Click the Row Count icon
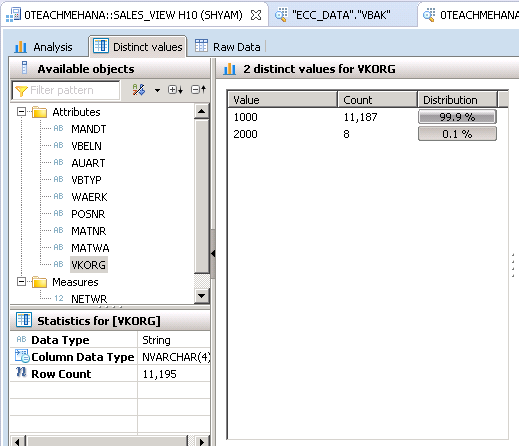Screen dimensions: 519x446 (21, 372)
